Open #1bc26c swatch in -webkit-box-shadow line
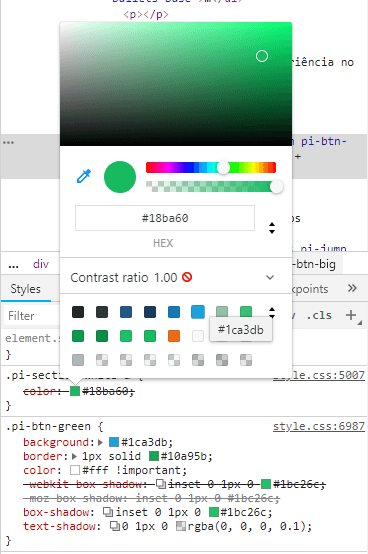 coord(266,484)
